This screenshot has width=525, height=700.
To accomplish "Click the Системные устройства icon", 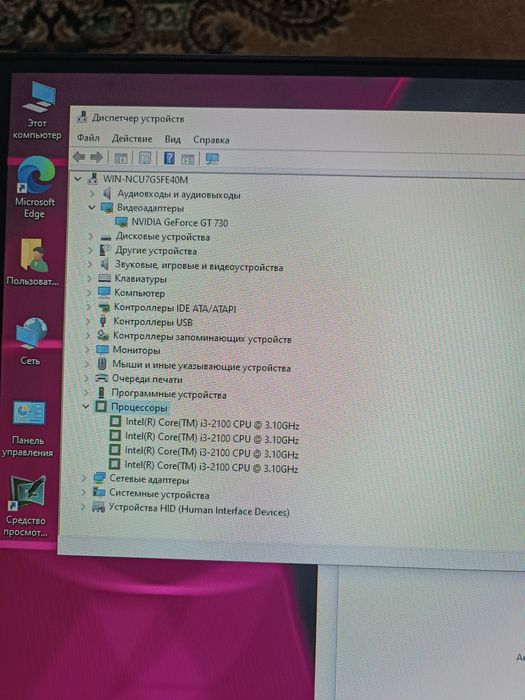I will (99, 492).
